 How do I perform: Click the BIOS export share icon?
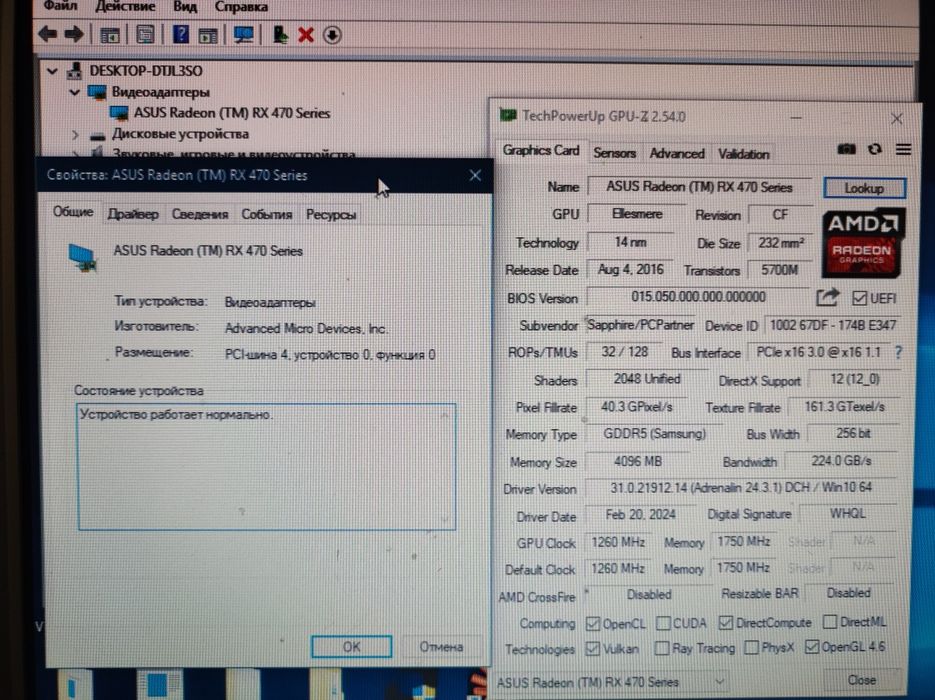tap(827, 297)
